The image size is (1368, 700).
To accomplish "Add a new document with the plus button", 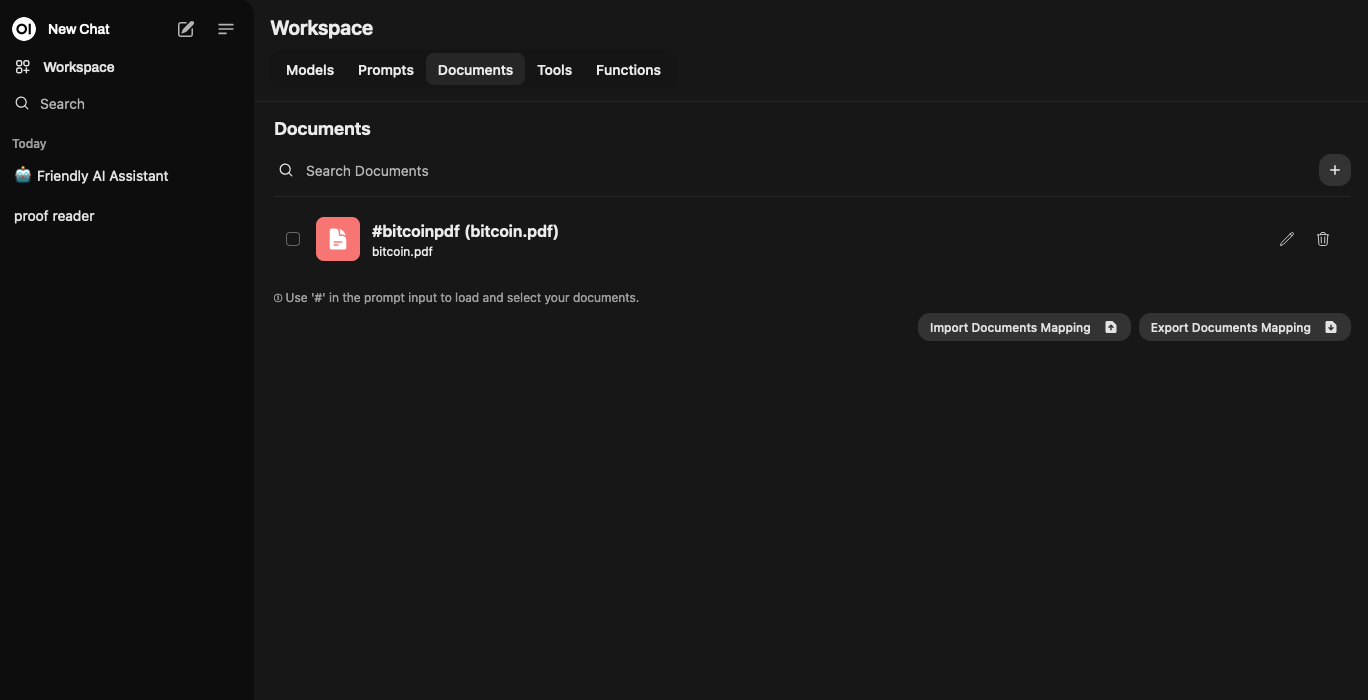I will coord(1335,170).
